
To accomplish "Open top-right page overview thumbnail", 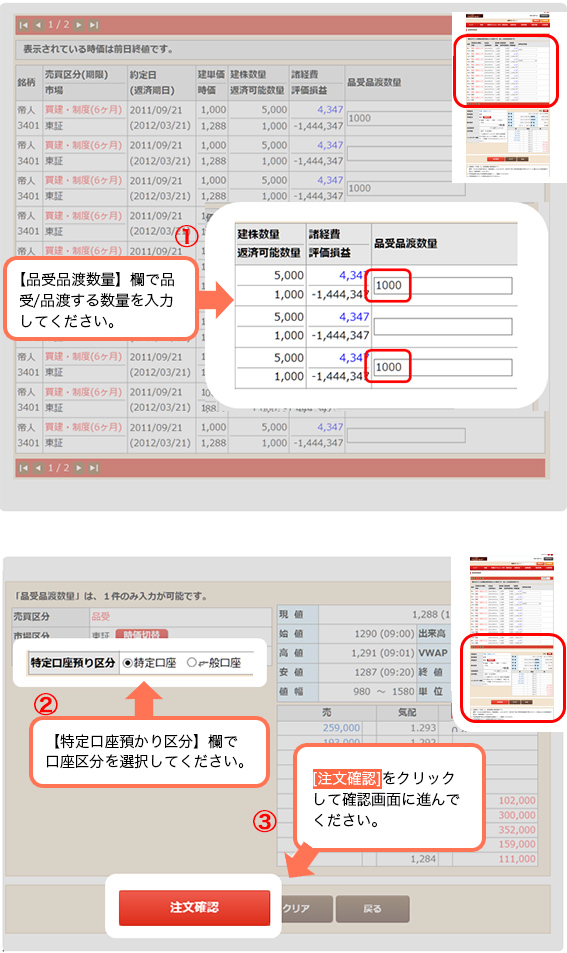I will point(509,97).
